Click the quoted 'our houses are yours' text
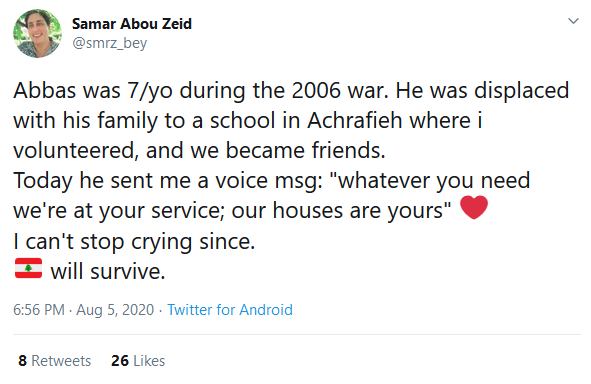591x384 pixels. (341, 211)
